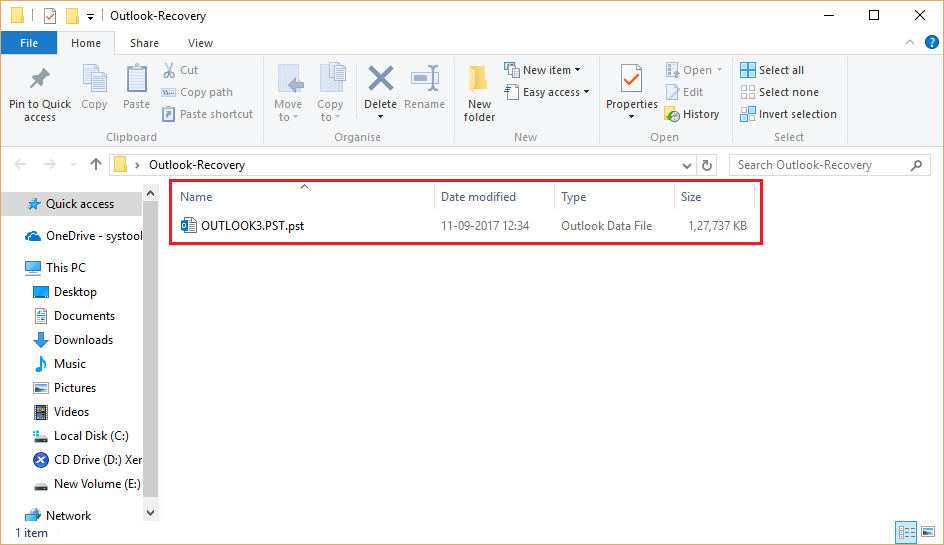Open the Copy to menu
Image resolution: width=944 pixels, height=545 pixels.
(330, 93)
